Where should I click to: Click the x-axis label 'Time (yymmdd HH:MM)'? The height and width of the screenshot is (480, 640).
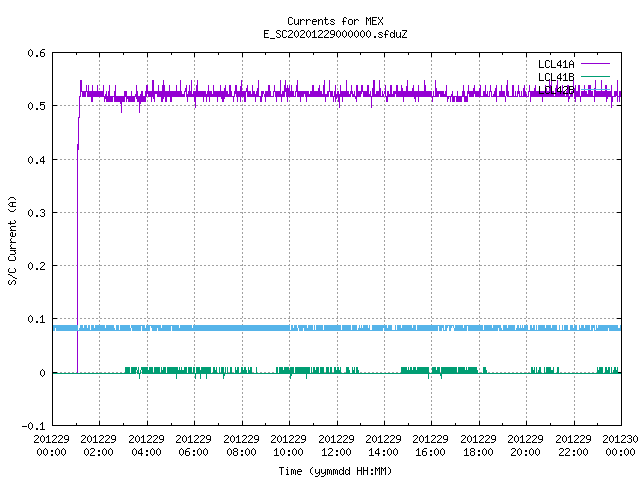(x=335, y=471)
